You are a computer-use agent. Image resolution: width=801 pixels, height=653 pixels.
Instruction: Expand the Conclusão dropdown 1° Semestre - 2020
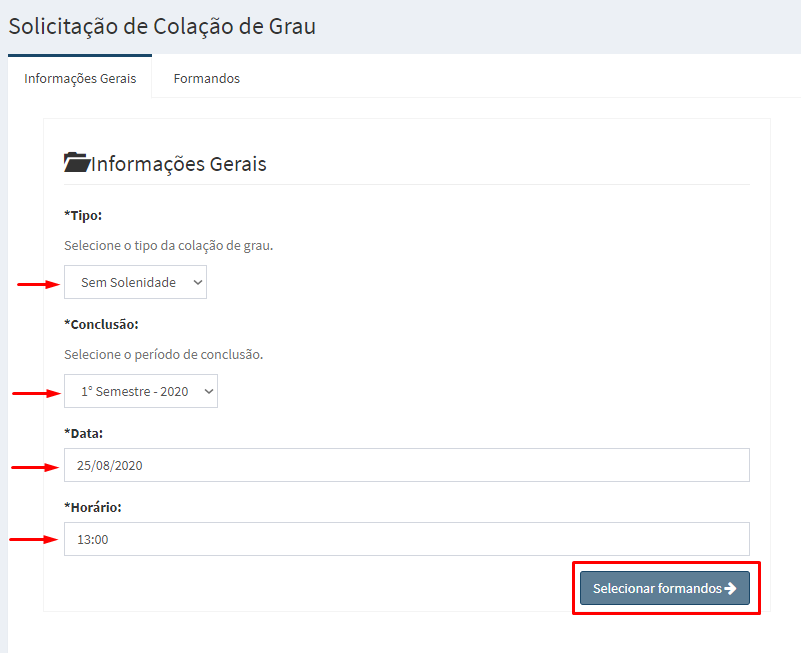coord(141,391)
